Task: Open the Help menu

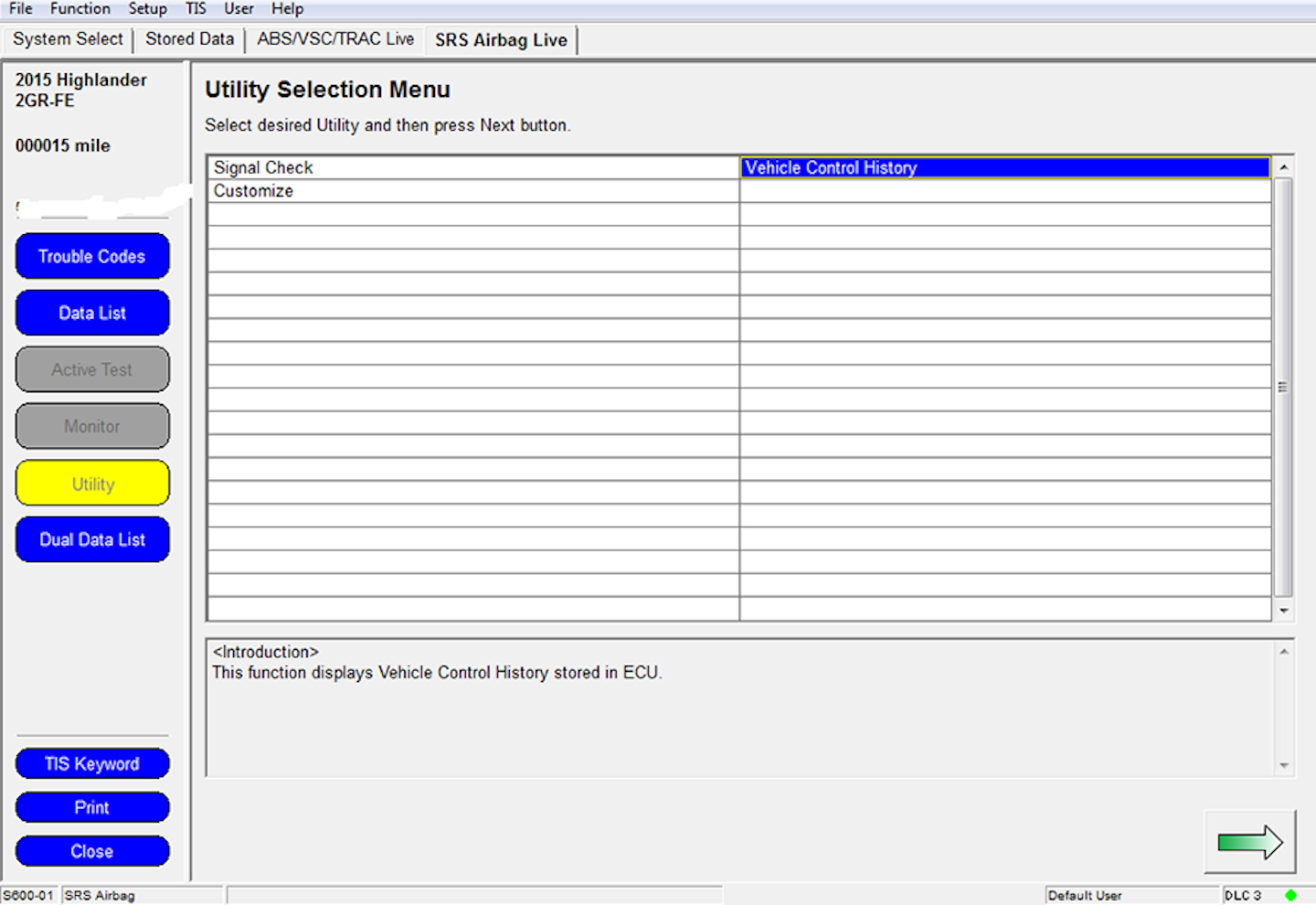Action: click(x=287, y=9)
